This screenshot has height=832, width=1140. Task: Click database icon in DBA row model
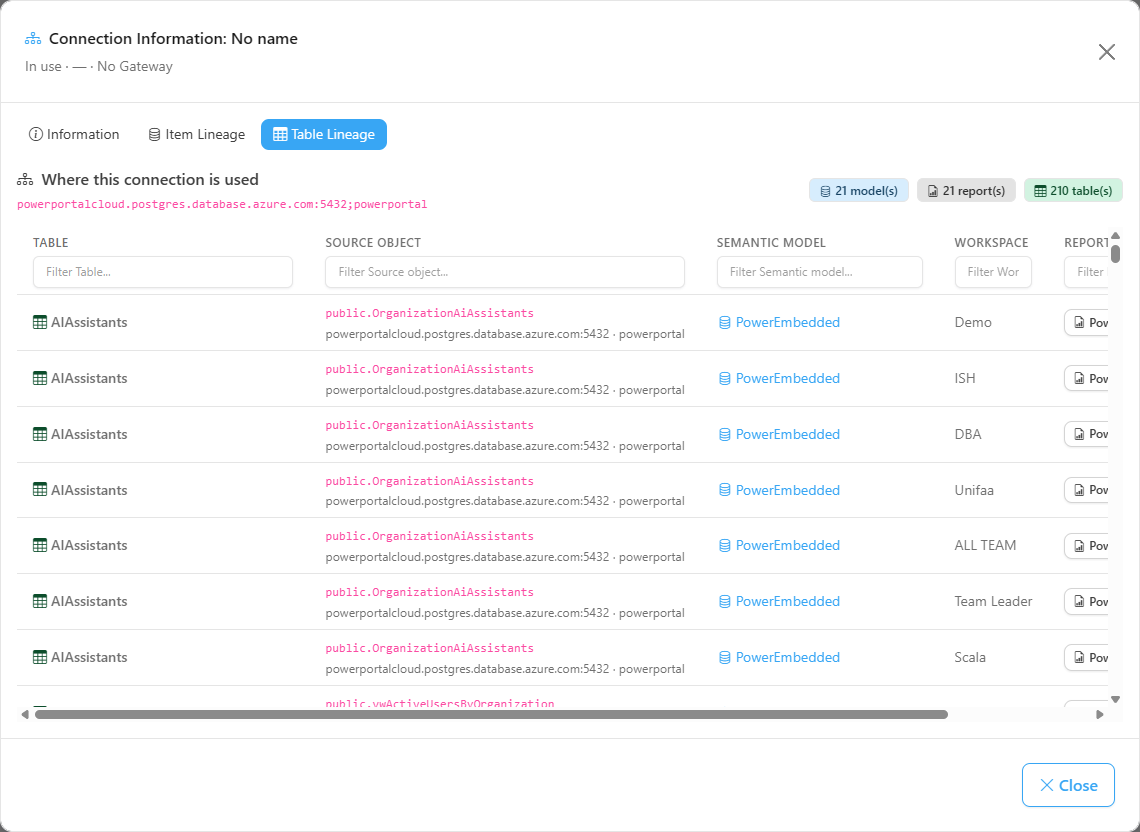724,434
